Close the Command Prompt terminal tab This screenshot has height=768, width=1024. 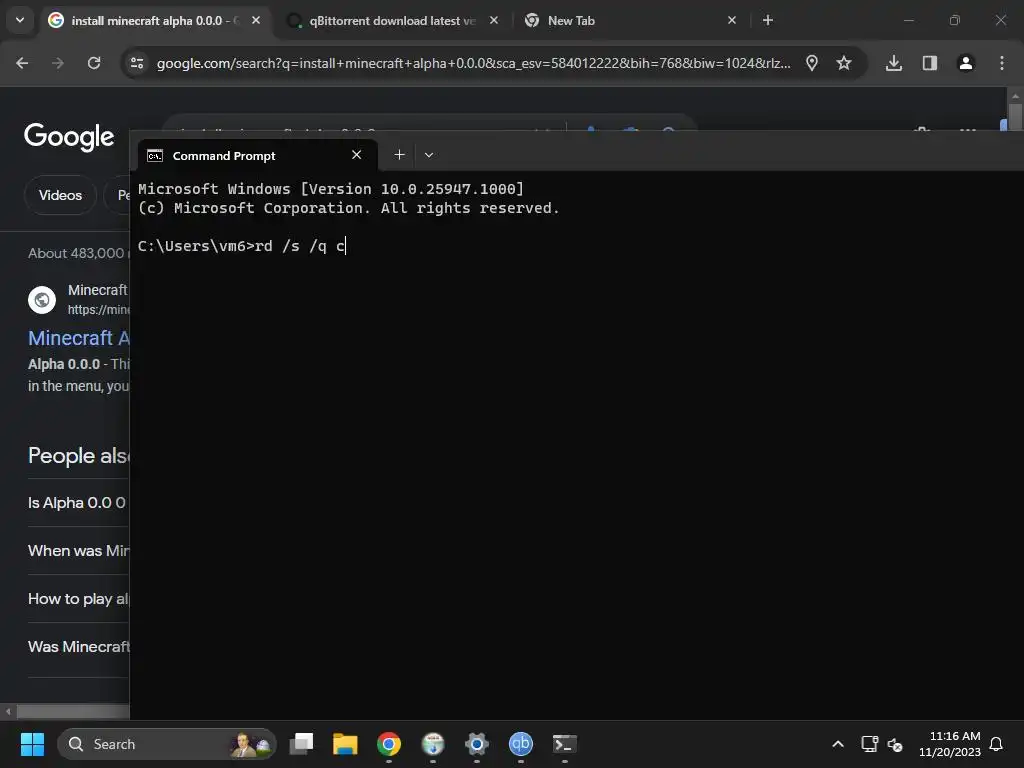357,155
